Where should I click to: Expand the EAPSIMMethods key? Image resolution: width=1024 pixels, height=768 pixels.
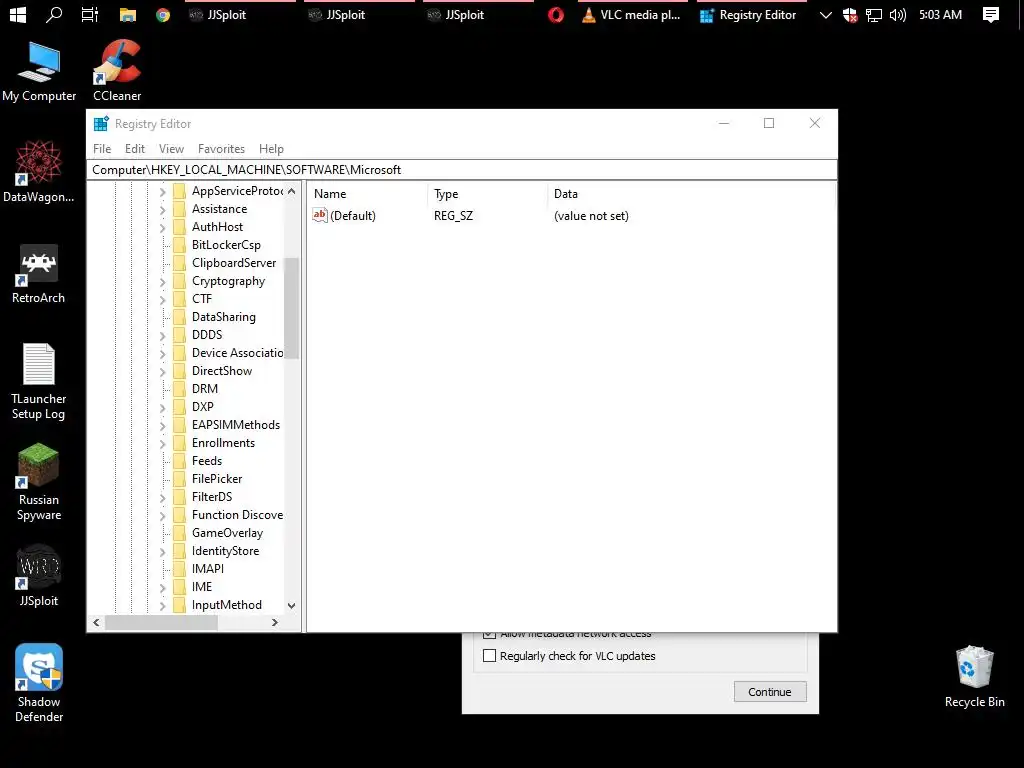point(163,426)
